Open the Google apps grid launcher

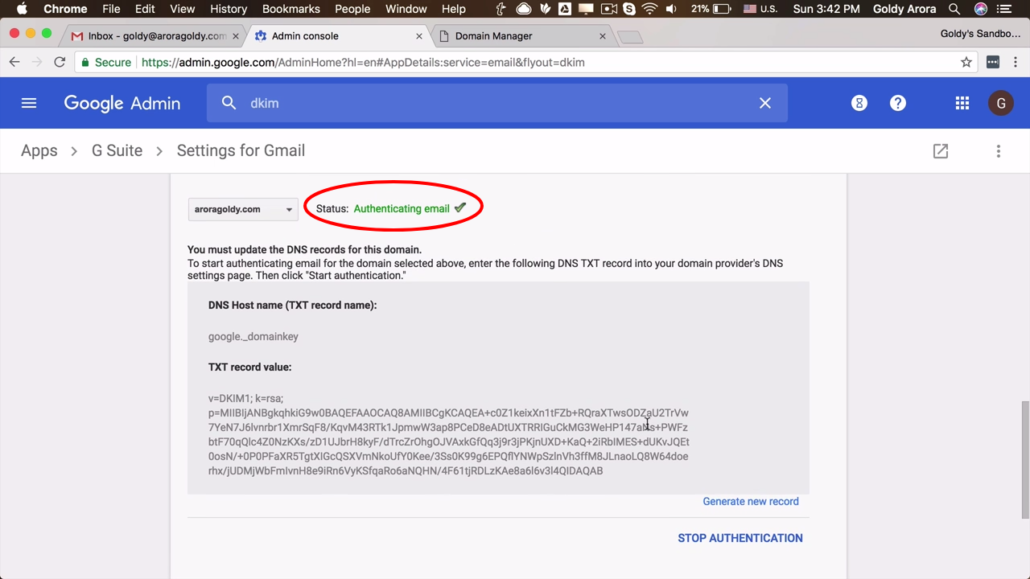click(x=962, y=103)
